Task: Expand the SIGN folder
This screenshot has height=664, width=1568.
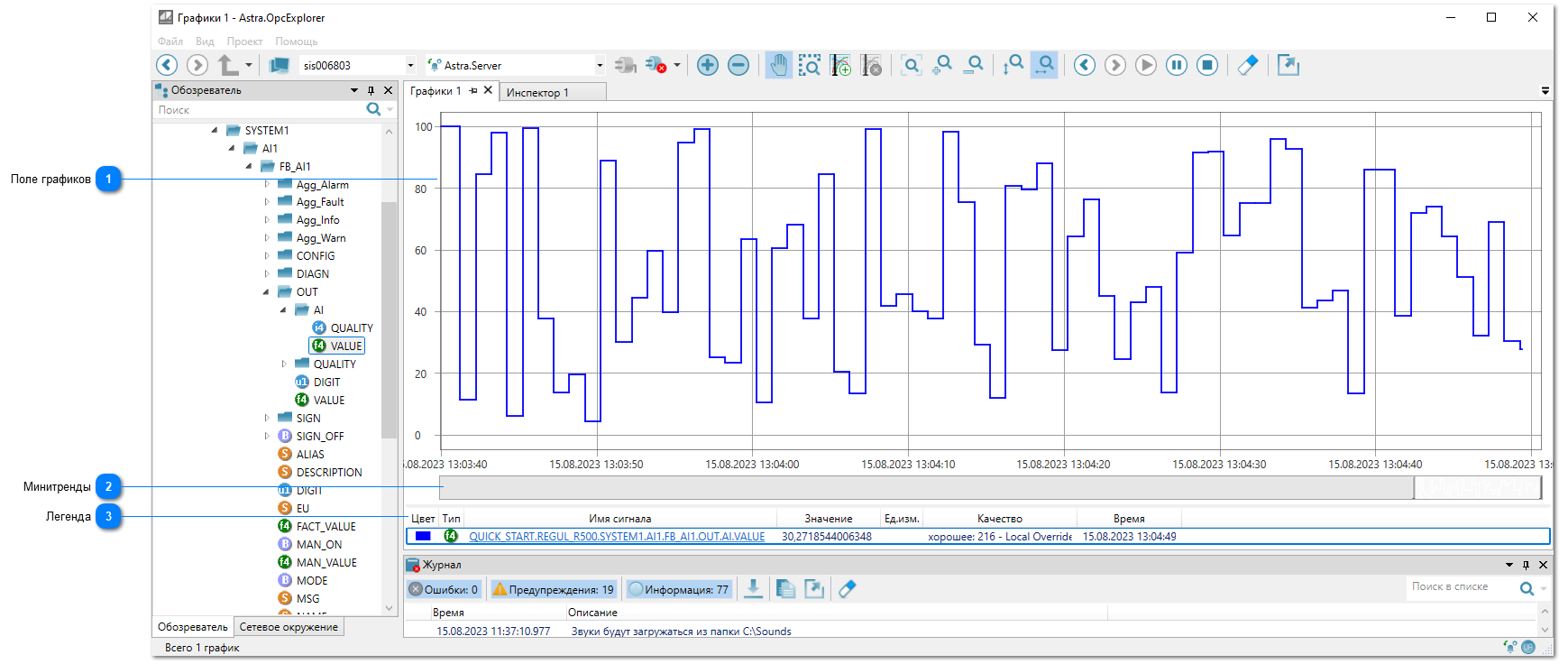Action: [x=267, y=418]
